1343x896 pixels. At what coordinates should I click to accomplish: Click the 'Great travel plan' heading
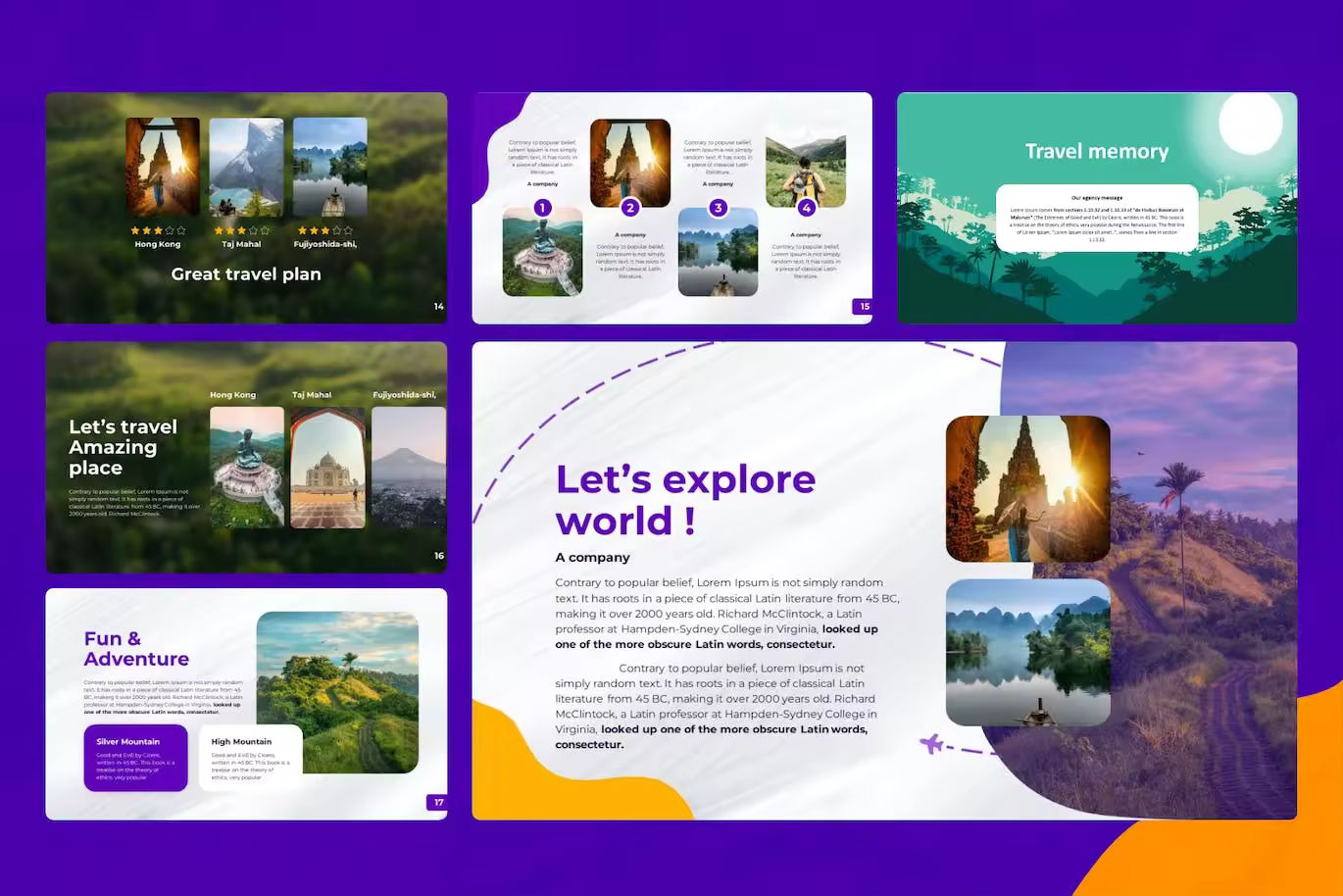pyautogui.click(x=246, y=274)
